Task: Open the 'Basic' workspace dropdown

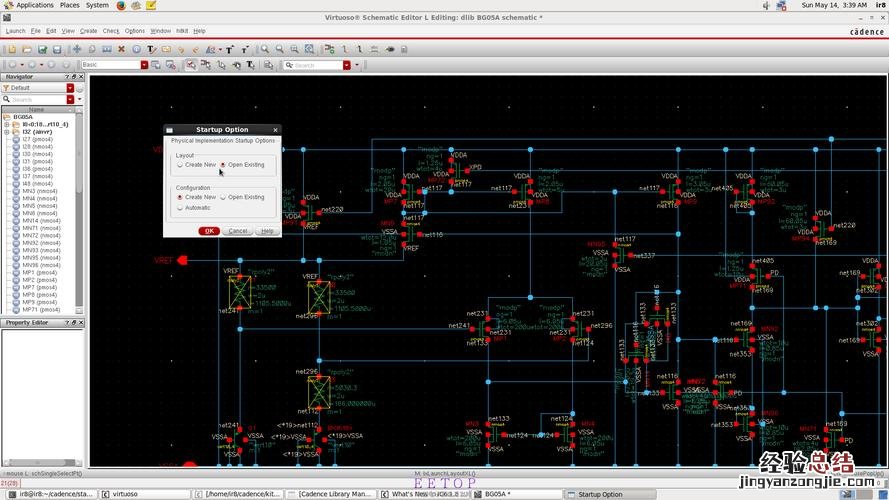Action: 144,65
